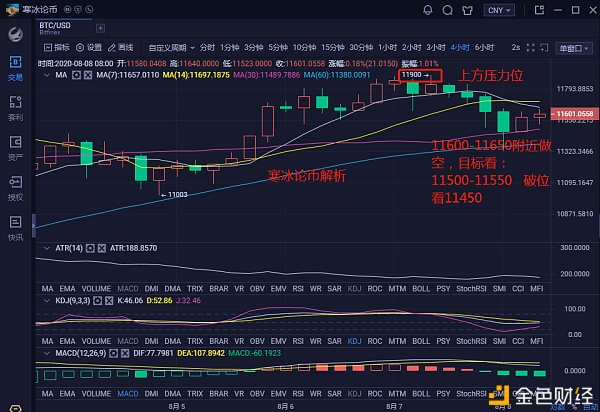The width and height of the screenshot is (600, 412).
Task: Add a new chart tab with plus button
Action: (x=100, y=28)
